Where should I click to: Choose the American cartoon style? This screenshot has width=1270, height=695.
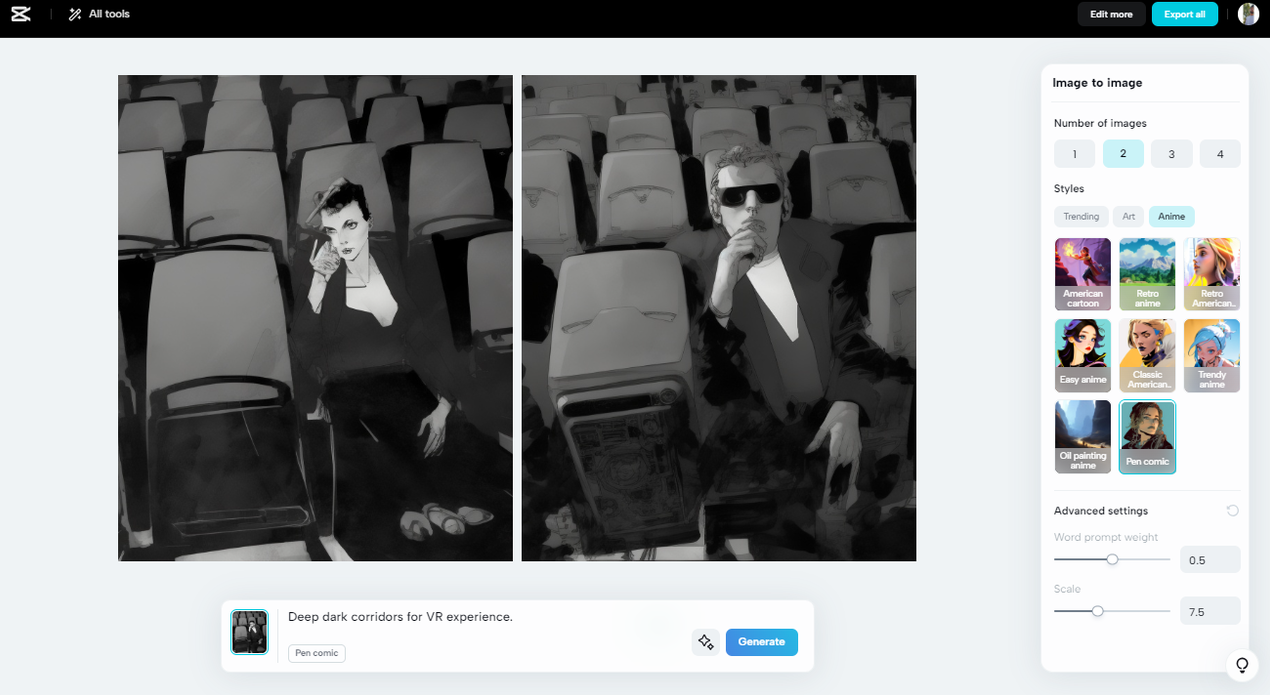[1083, 274]
